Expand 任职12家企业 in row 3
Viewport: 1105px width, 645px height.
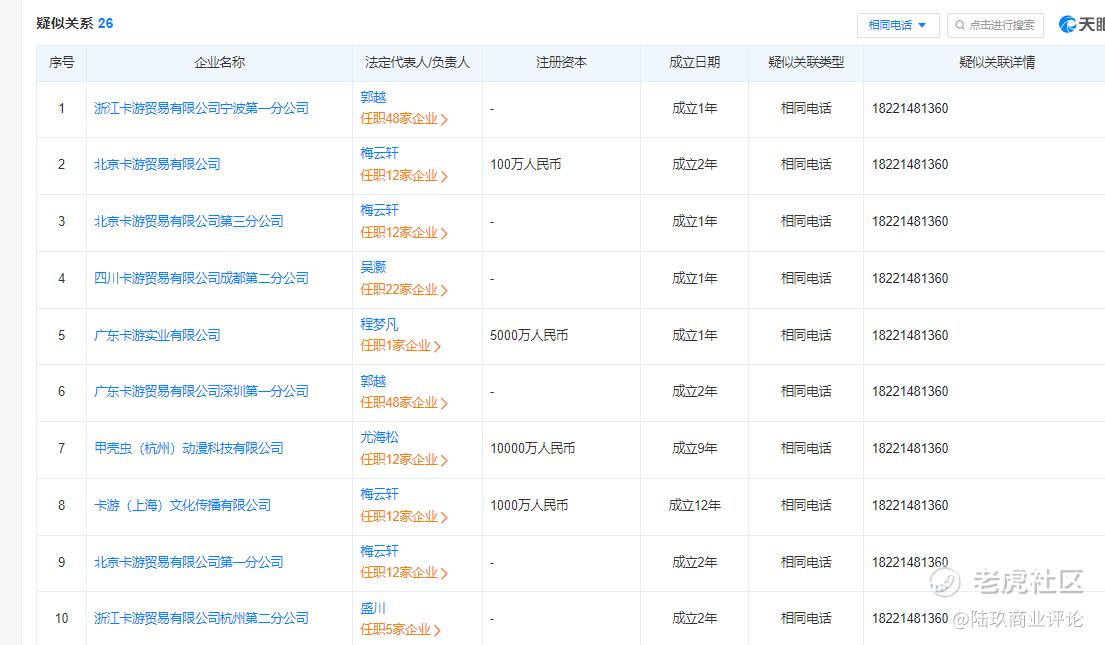tap(404, 233)
